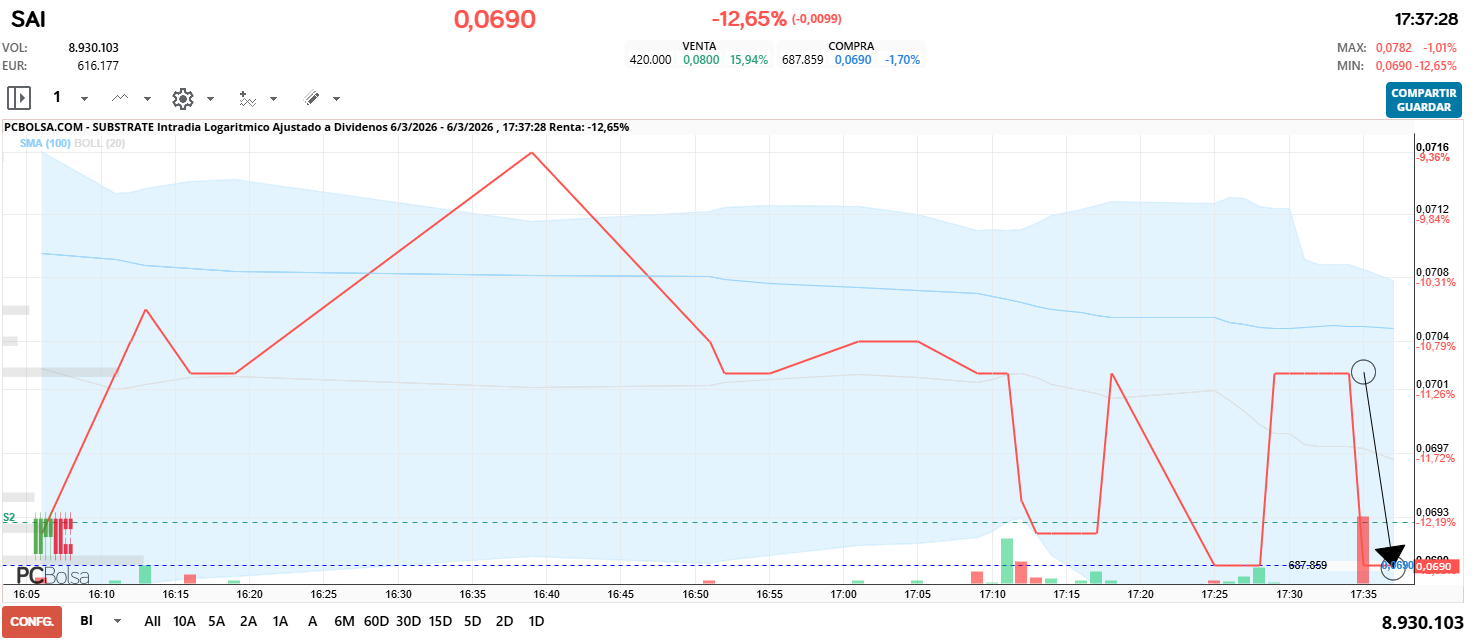Expand the interval dropdown arrow
This screenshot has width=1477, height=643.
(83, 100)
